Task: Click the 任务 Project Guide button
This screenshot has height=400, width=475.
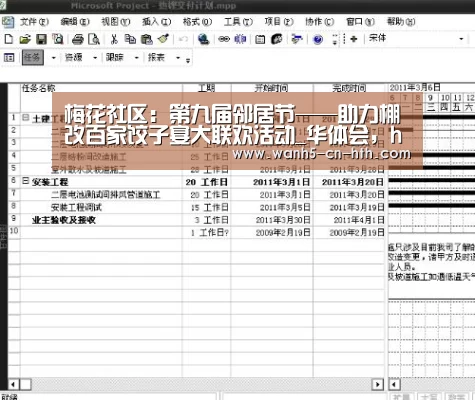Action: click(33, 57)
